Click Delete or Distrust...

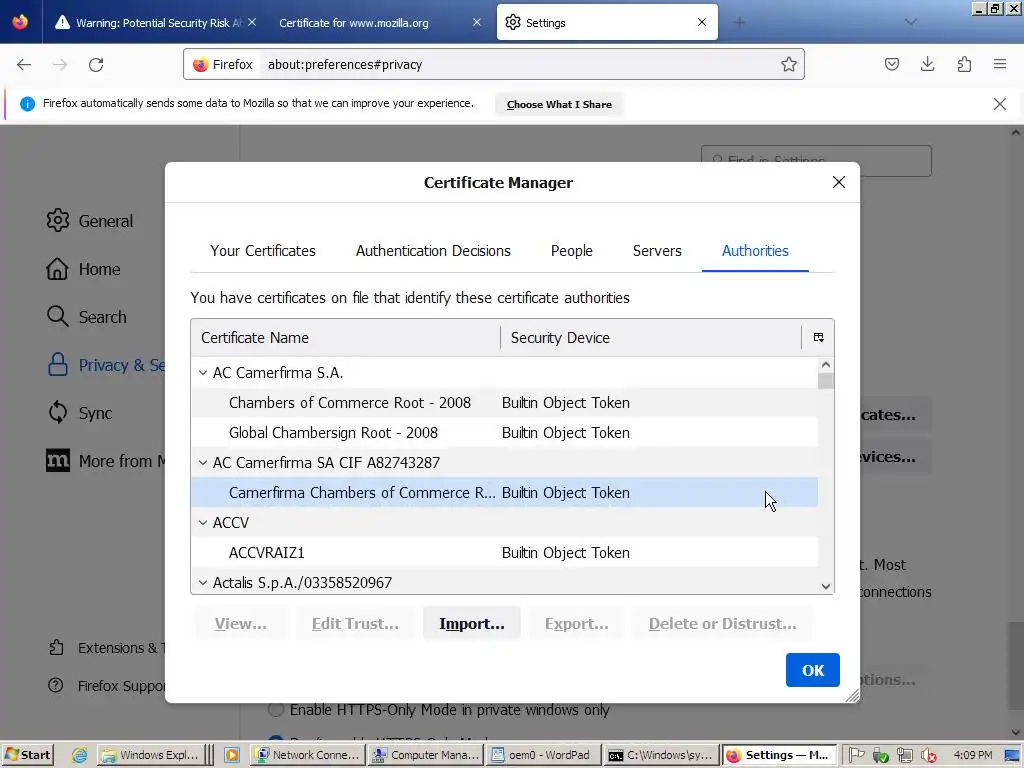pyautogui.click(x=722, y=624)
